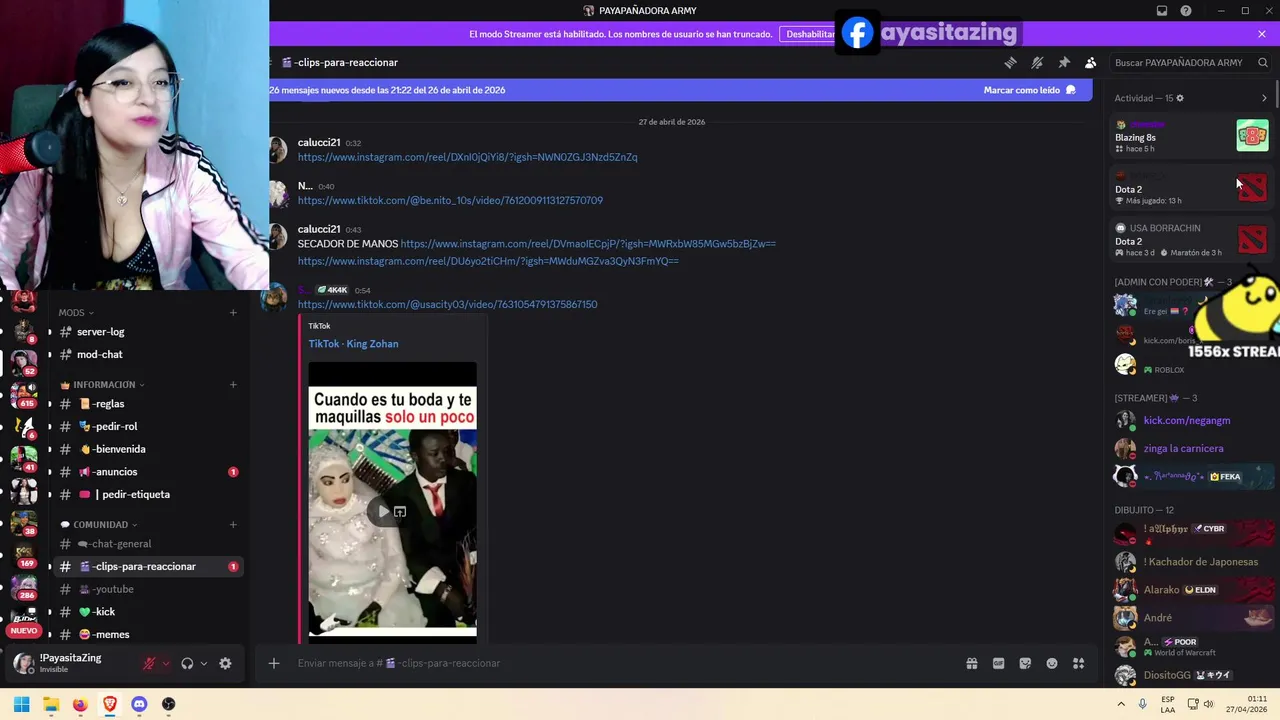This screenshot has height=720, width=1280.
Task: Open the Help question mark icon
Action: click(1186, 11)
